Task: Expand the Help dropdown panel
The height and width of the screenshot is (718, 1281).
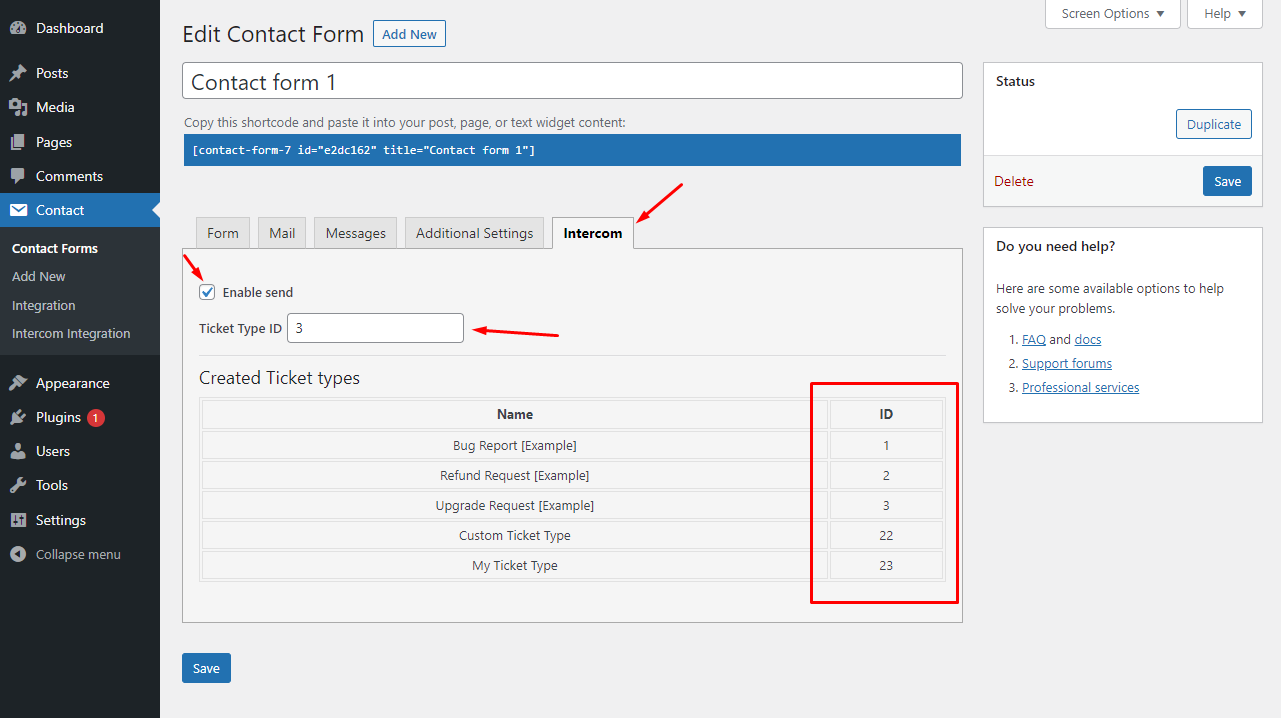Action: point(1225,14)
